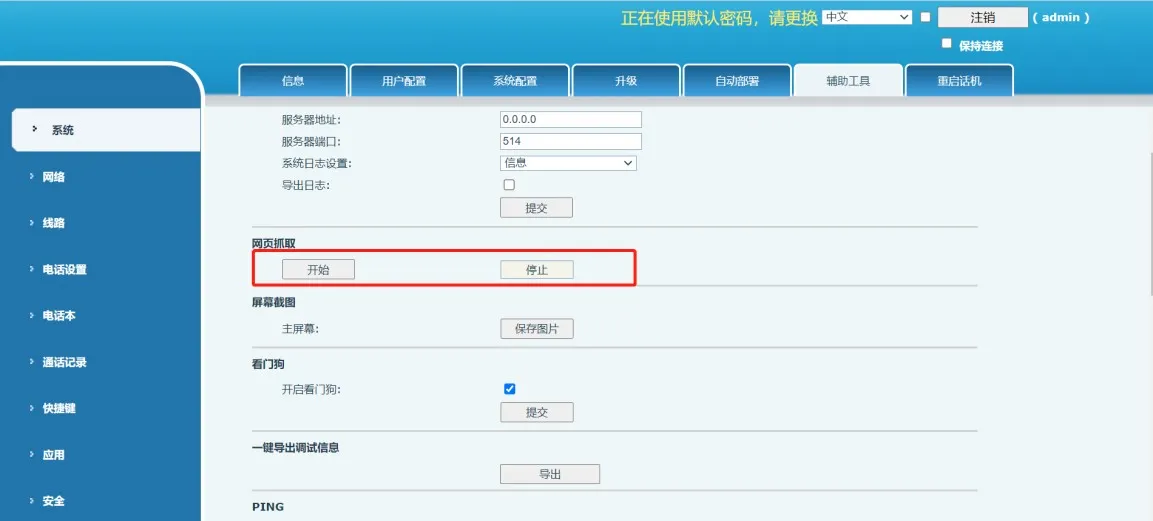
Task: Open the 中文 language dropdown
Action: tap(866, 17)
